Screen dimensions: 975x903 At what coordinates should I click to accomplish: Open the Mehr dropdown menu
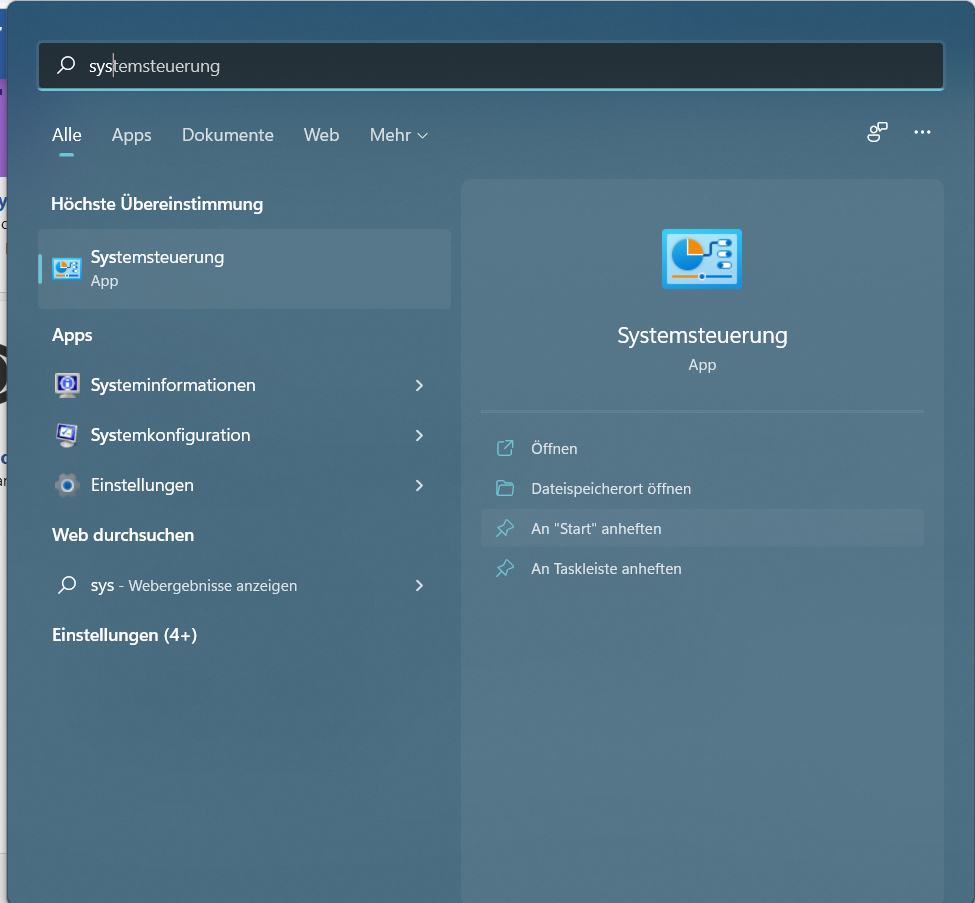click(x=399, y=135)
